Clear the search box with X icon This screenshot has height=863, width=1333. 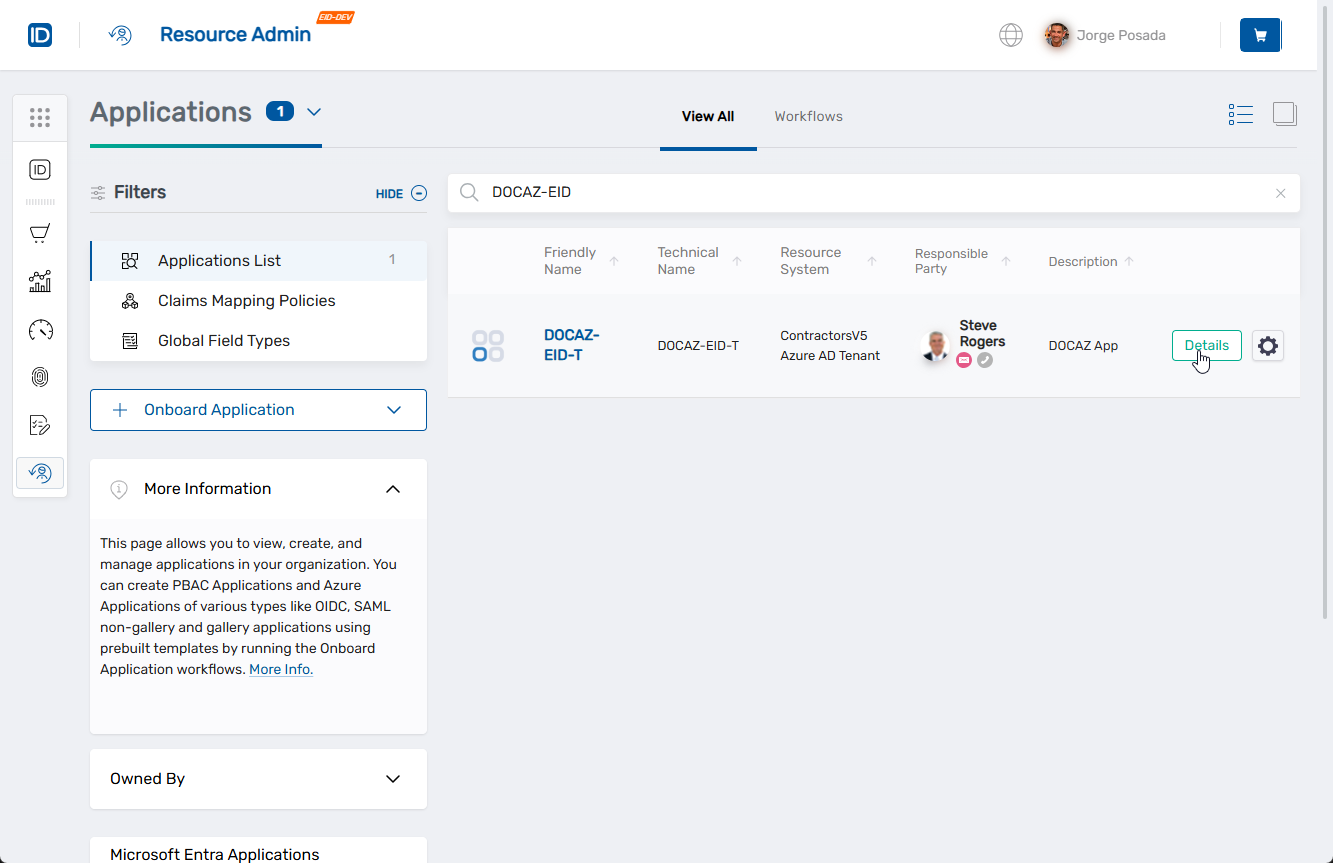pos(1280,193)
